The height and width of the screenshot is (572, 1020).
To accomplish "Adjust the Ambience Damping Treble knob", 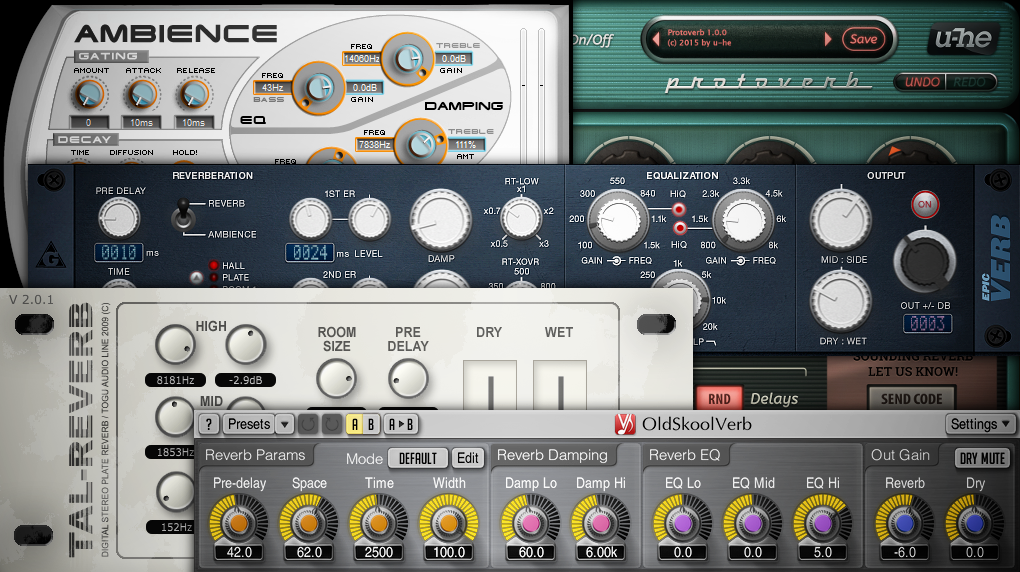I will tap(420, 144).
